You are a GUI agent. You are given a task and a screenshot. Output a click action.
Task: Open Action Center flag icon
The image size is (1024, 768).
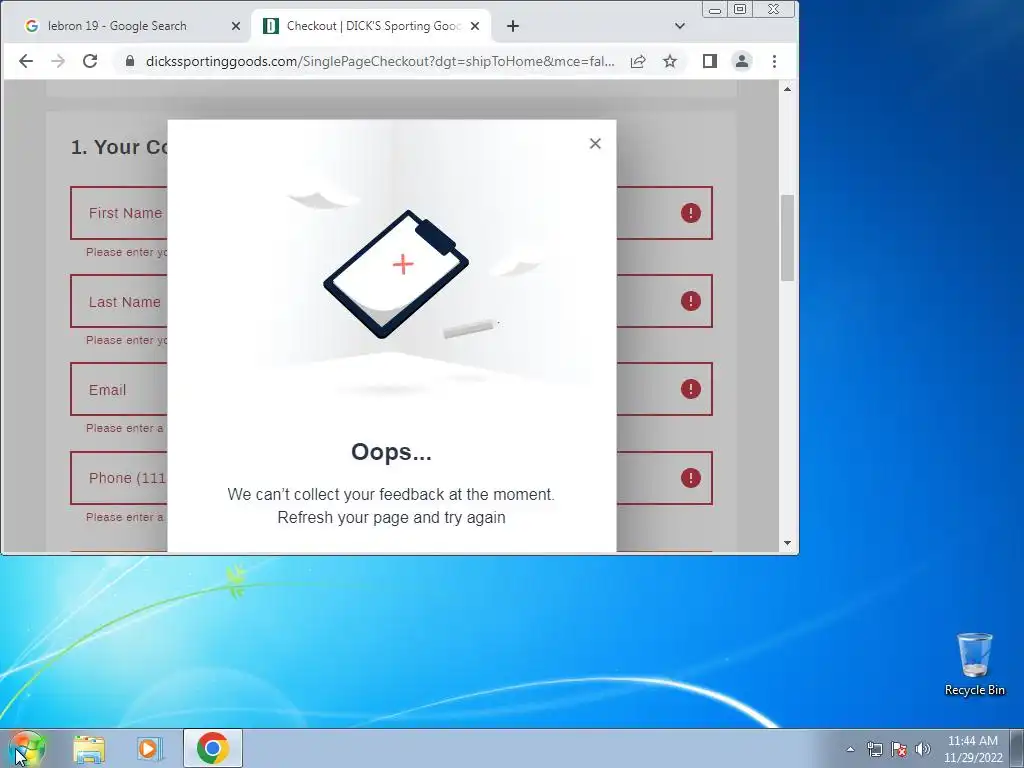(899, 749)
